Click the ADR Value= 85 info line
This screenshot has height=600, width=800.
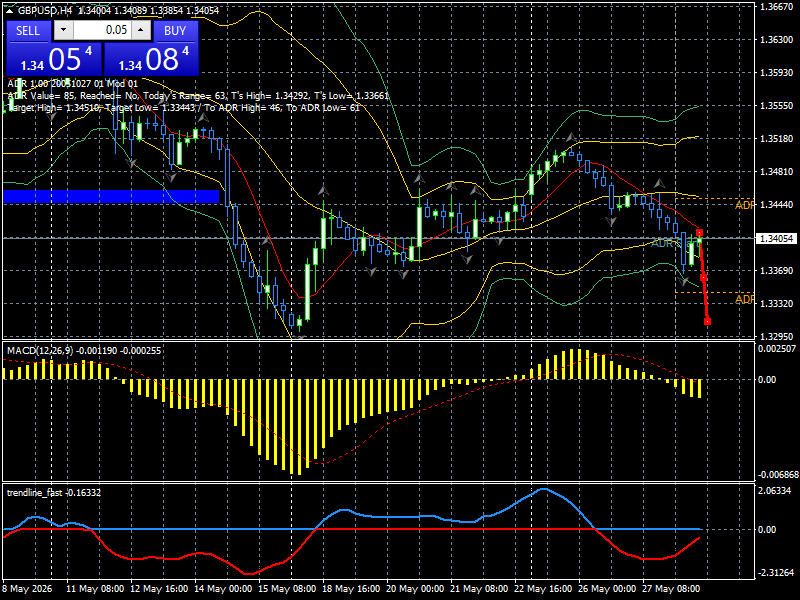pos(198,96)
